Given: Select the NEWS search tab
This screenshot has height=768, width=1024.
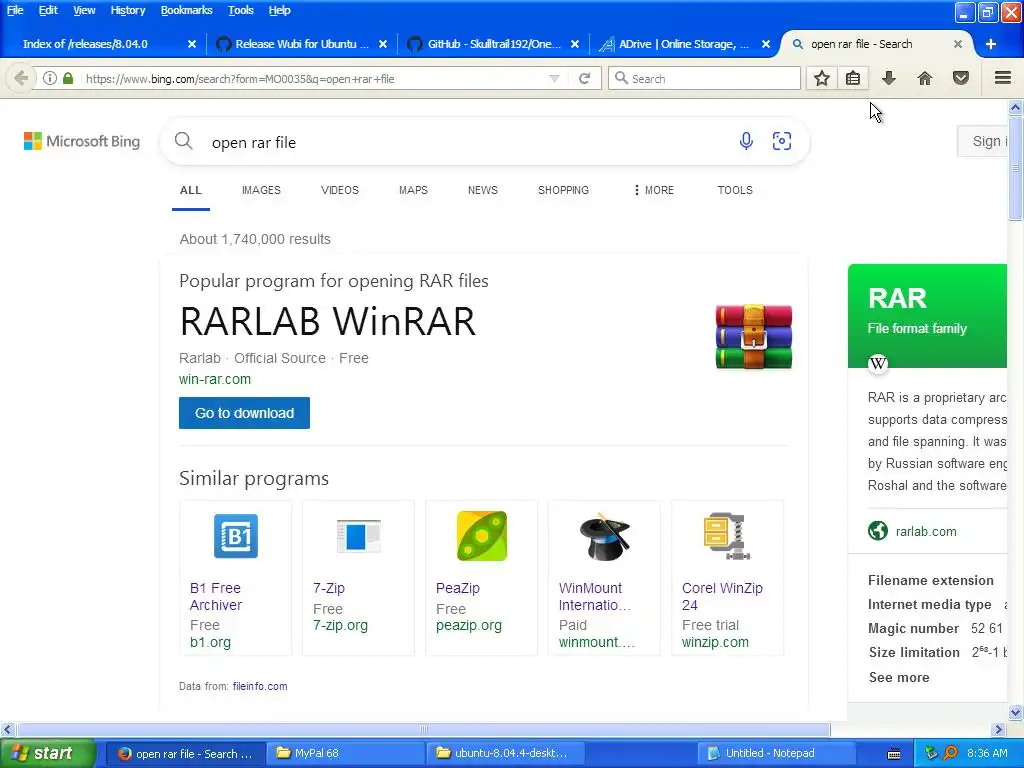Looking at the screenshot, I should coord(483,190).
